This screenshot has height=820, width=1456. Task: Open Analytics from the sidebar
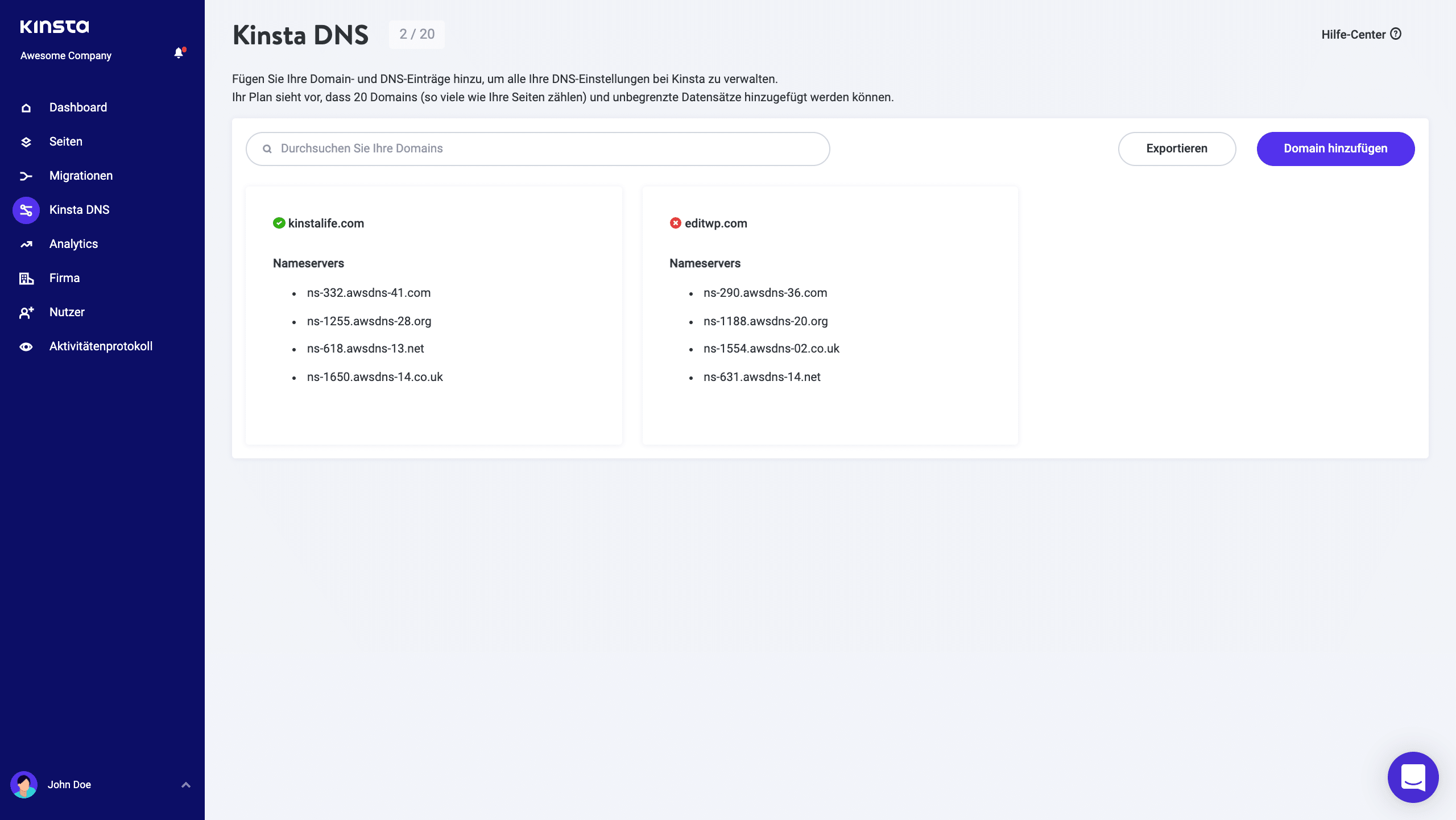pyautogui.click(x=73, y=243)
